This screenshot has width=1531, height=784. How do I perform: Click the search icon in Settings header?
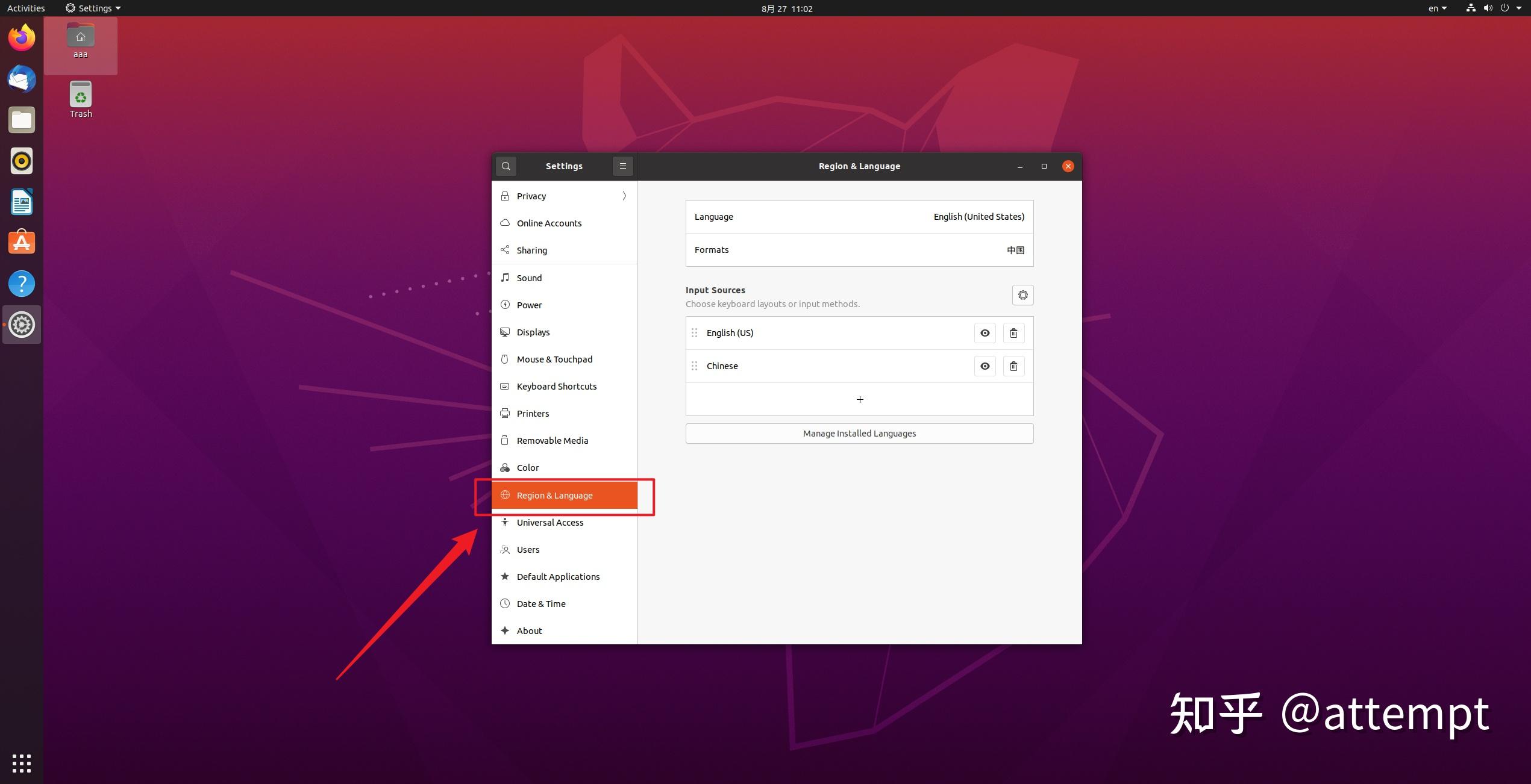(x=506, y=166)
